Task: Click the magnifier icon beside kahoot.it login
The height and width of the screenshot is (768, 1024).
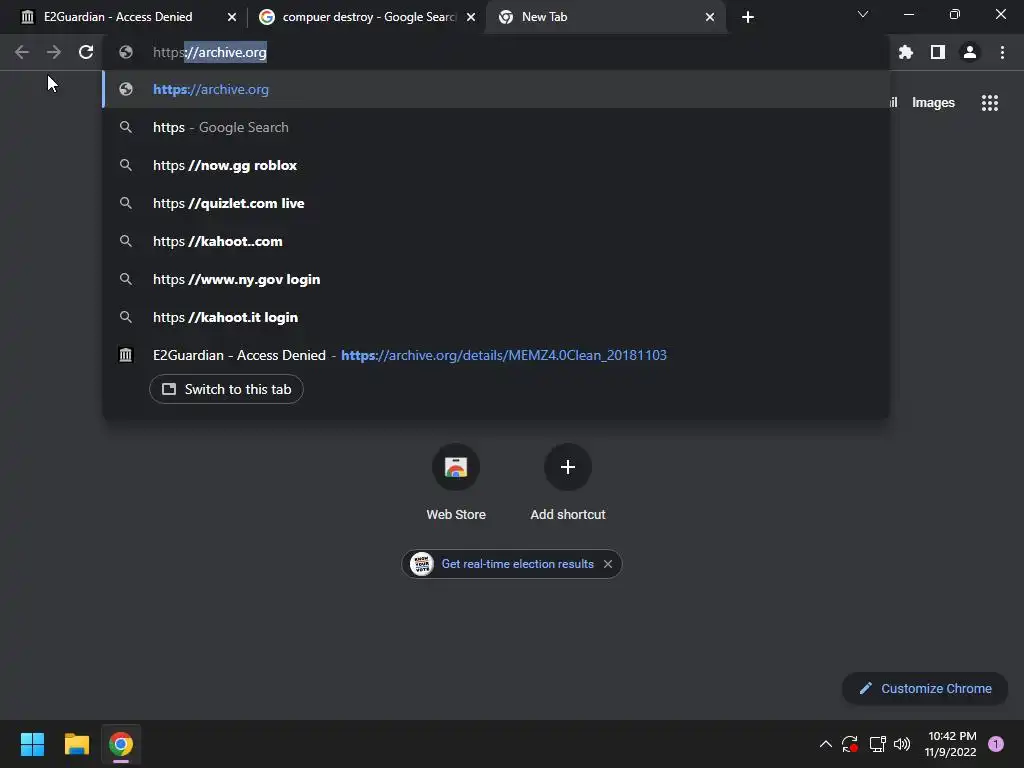Action: (126, 317)
